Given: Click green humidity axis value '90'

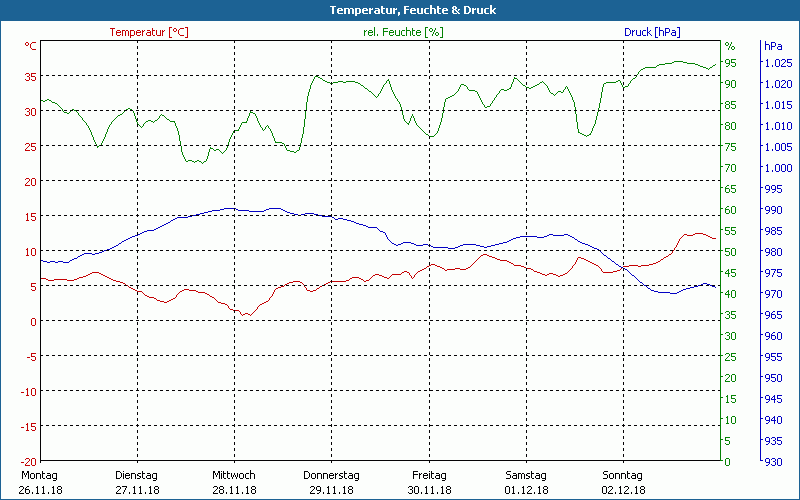Looking at the screenshot, I should (731, 84).
